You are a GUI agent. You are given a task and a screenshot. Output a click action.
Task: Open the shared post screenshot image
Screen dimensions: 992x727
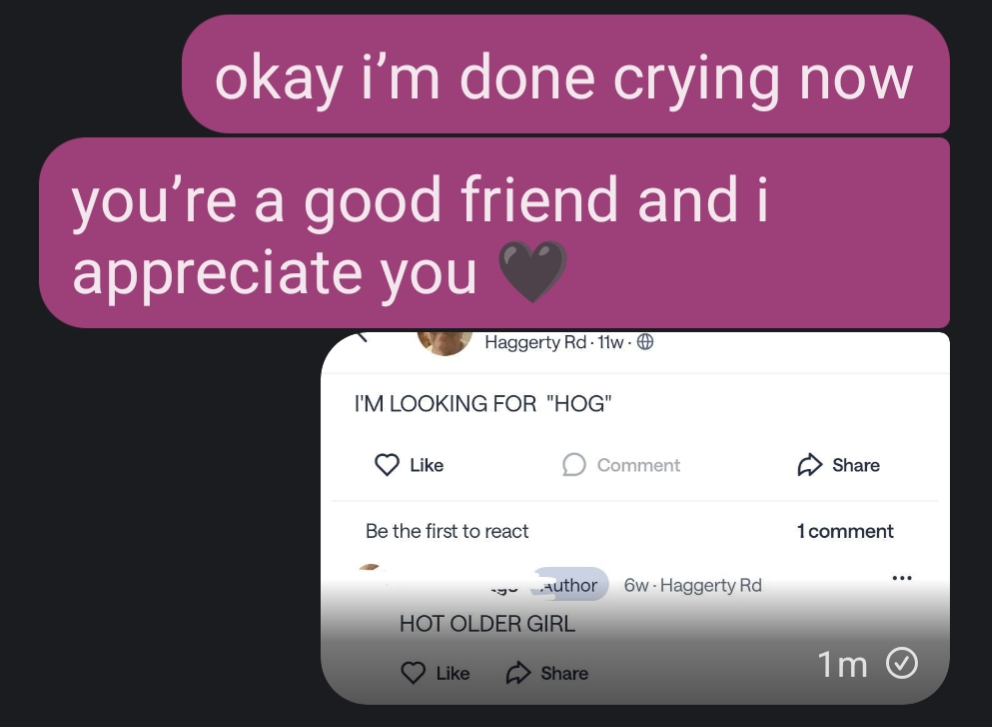point(635,518)
